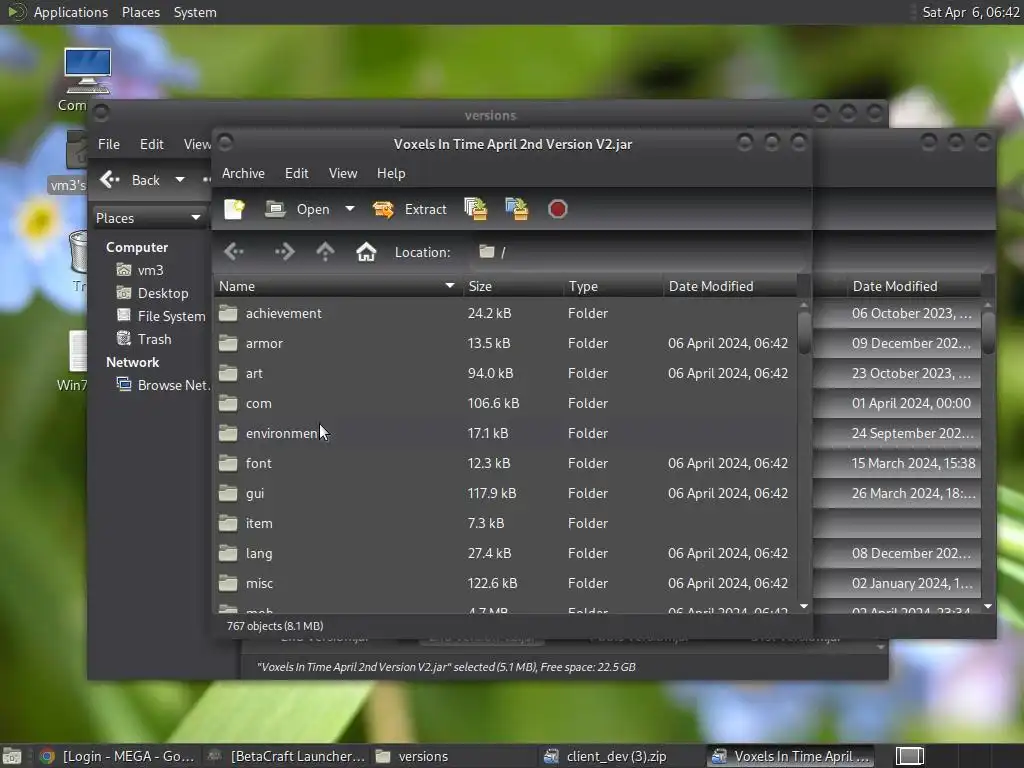Image resolution: width=1024 pixels, height=768 pixels.
Task: Select the item folder
Action: 504,524
